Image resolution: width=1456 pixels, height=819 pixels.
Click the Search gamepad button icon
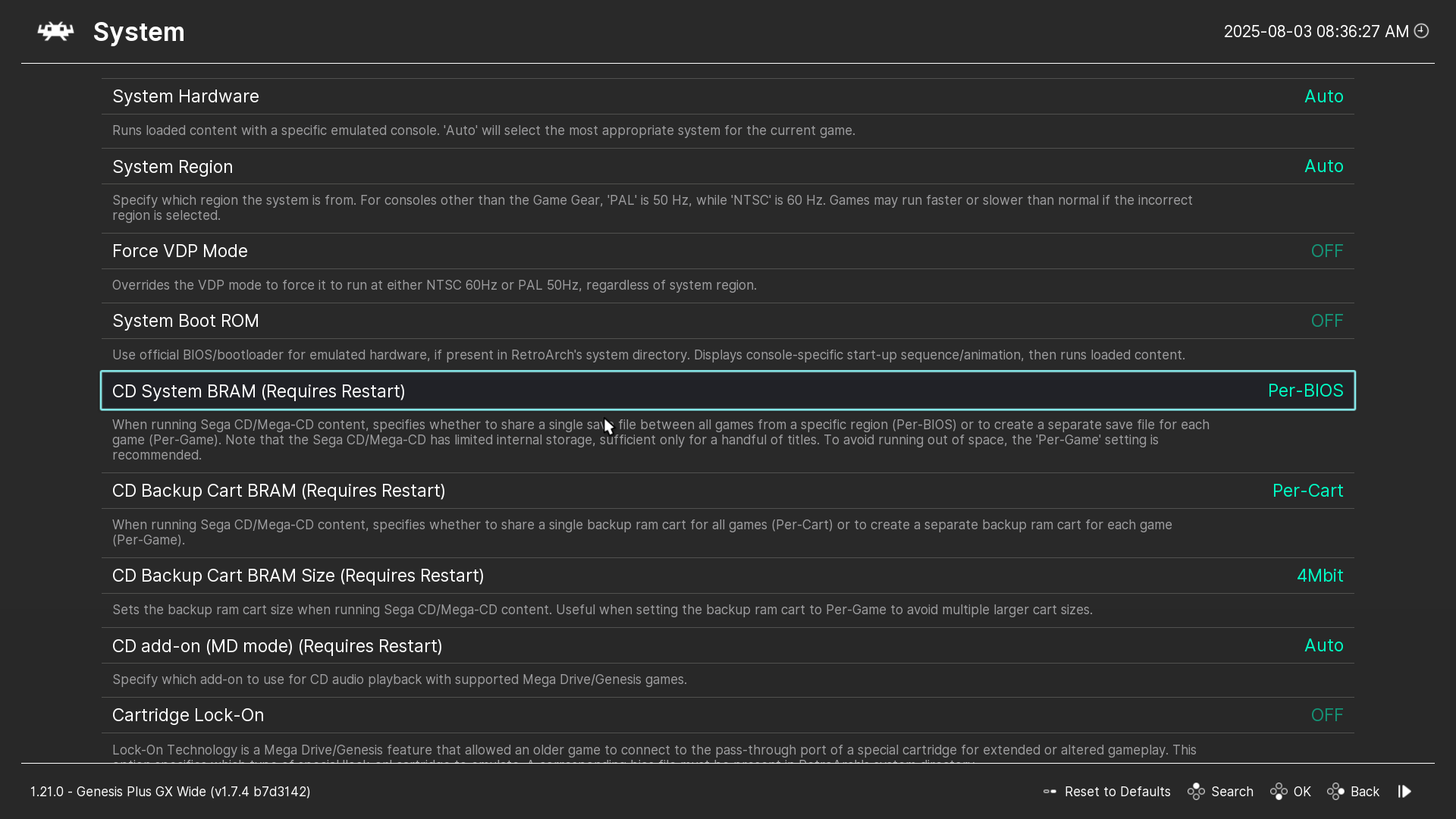point(1197,792)
